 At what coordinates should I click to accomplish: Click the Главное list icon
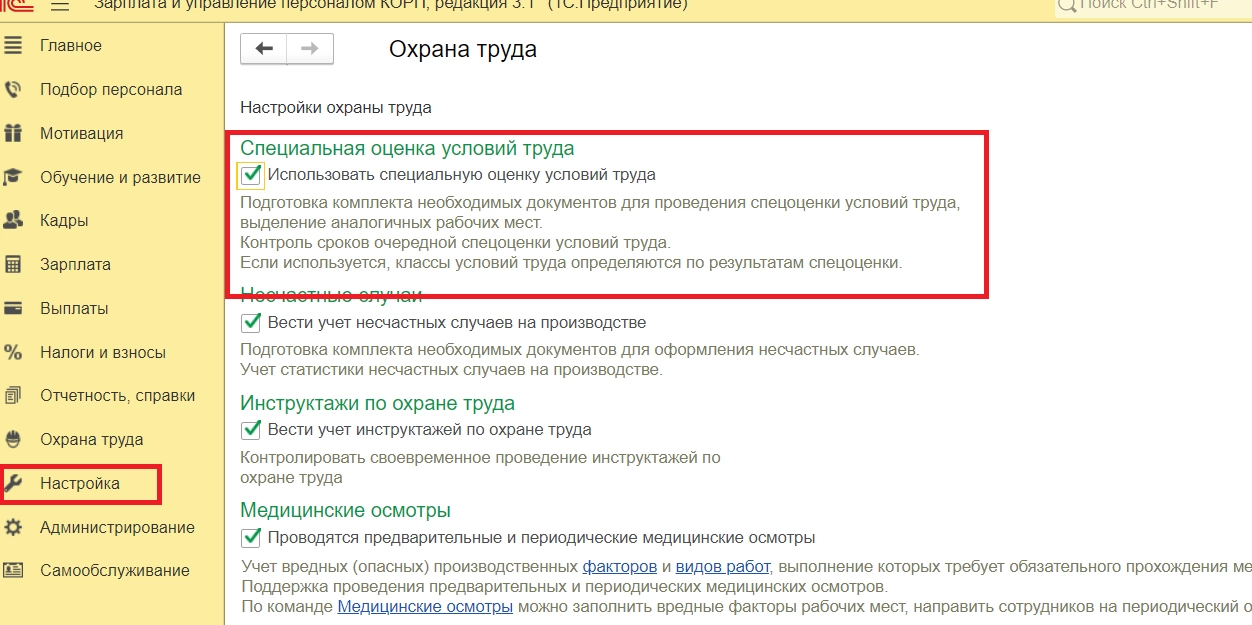click(x=13, y=45)
